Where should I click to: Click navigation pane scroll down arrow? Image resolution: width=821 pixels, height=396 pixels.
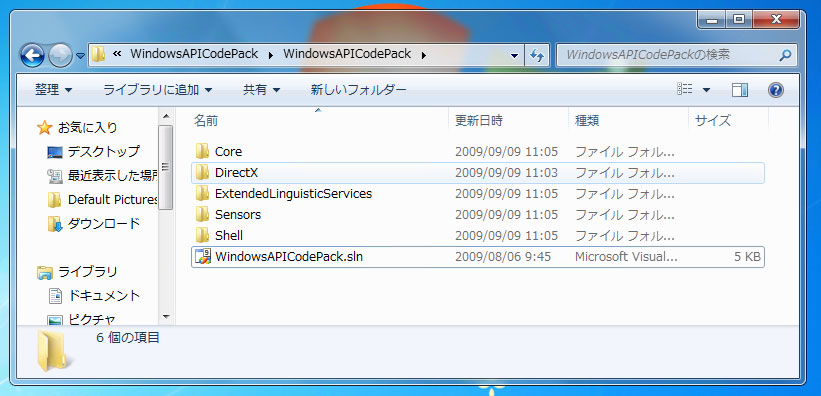(x=165, y=316)
